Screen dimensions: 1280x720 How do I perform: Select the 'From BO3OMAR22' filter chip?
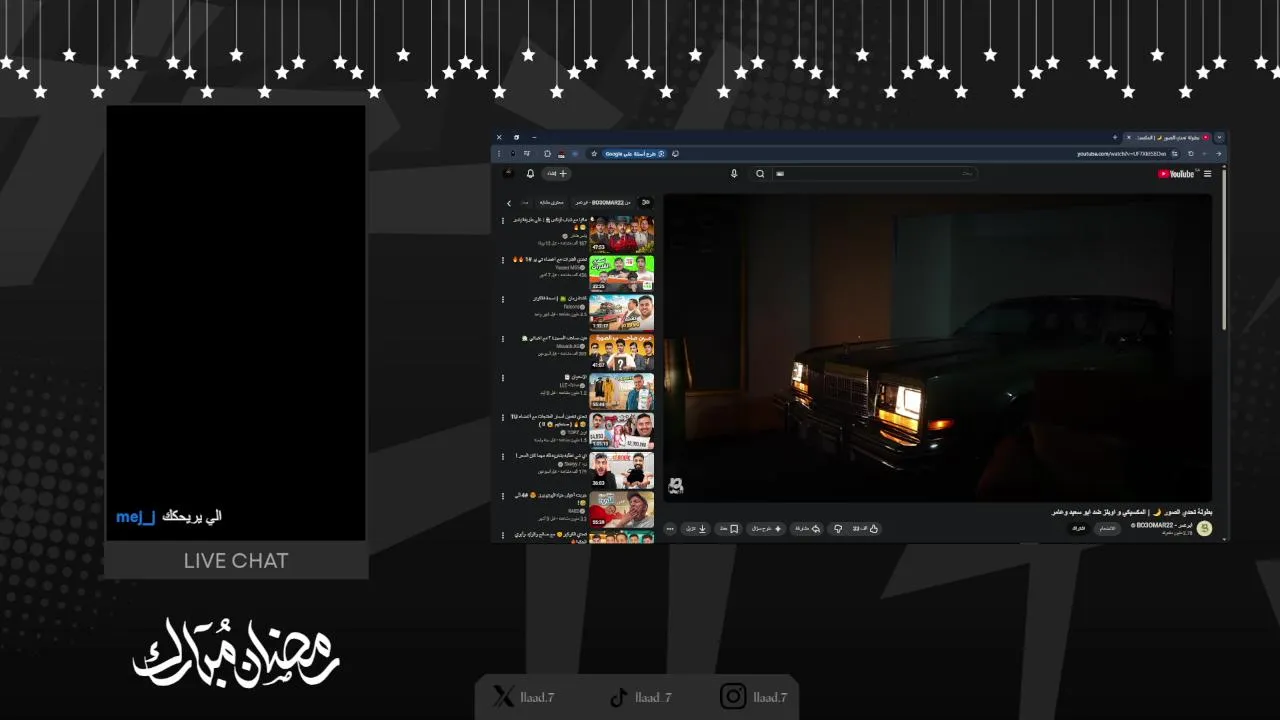603,202
